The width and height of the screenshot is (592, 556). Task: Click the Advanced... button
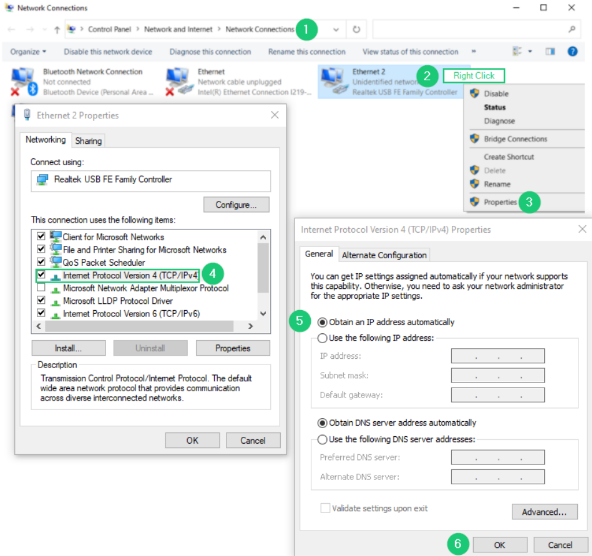(x=544, y=512)
